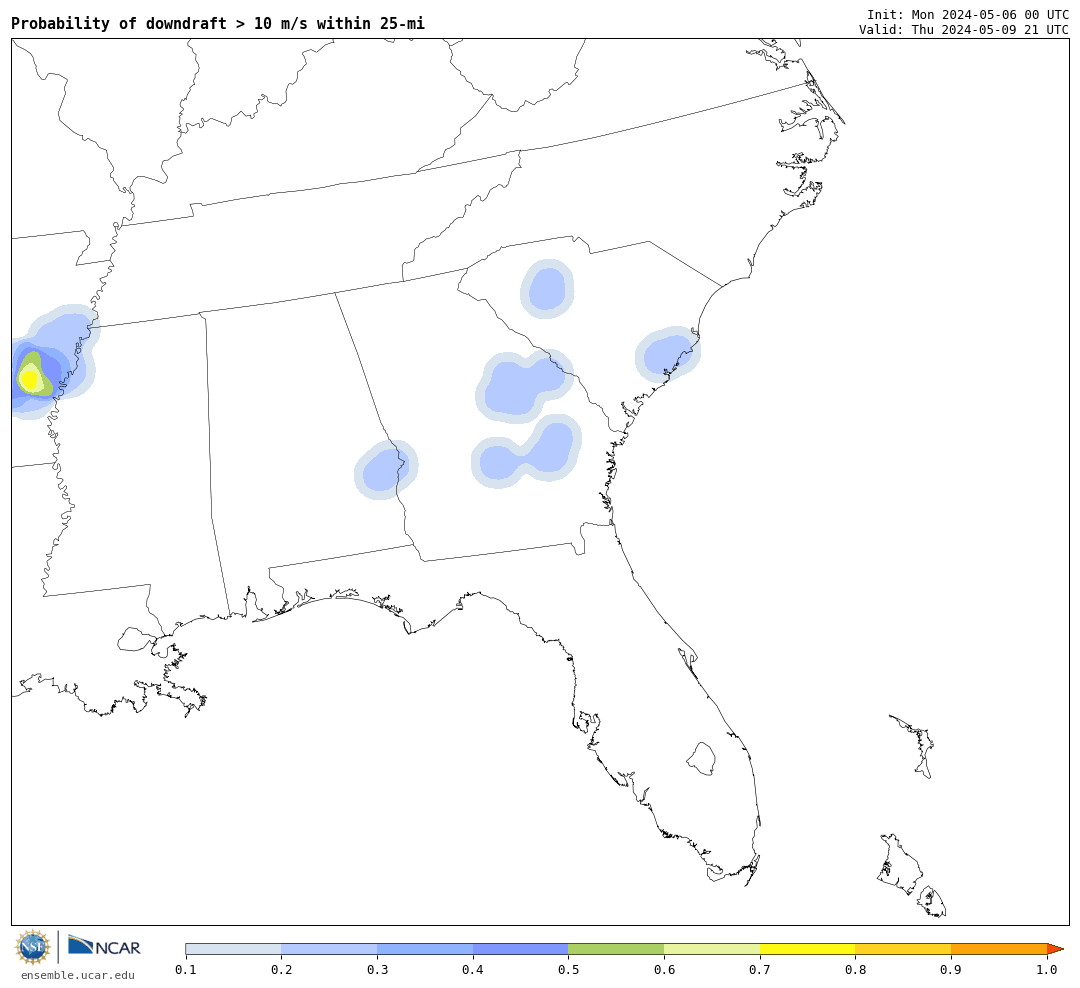Click Lake Pontchartrain outline in Louisiana
Viewport: 1080px width, 988px height.
136,640
